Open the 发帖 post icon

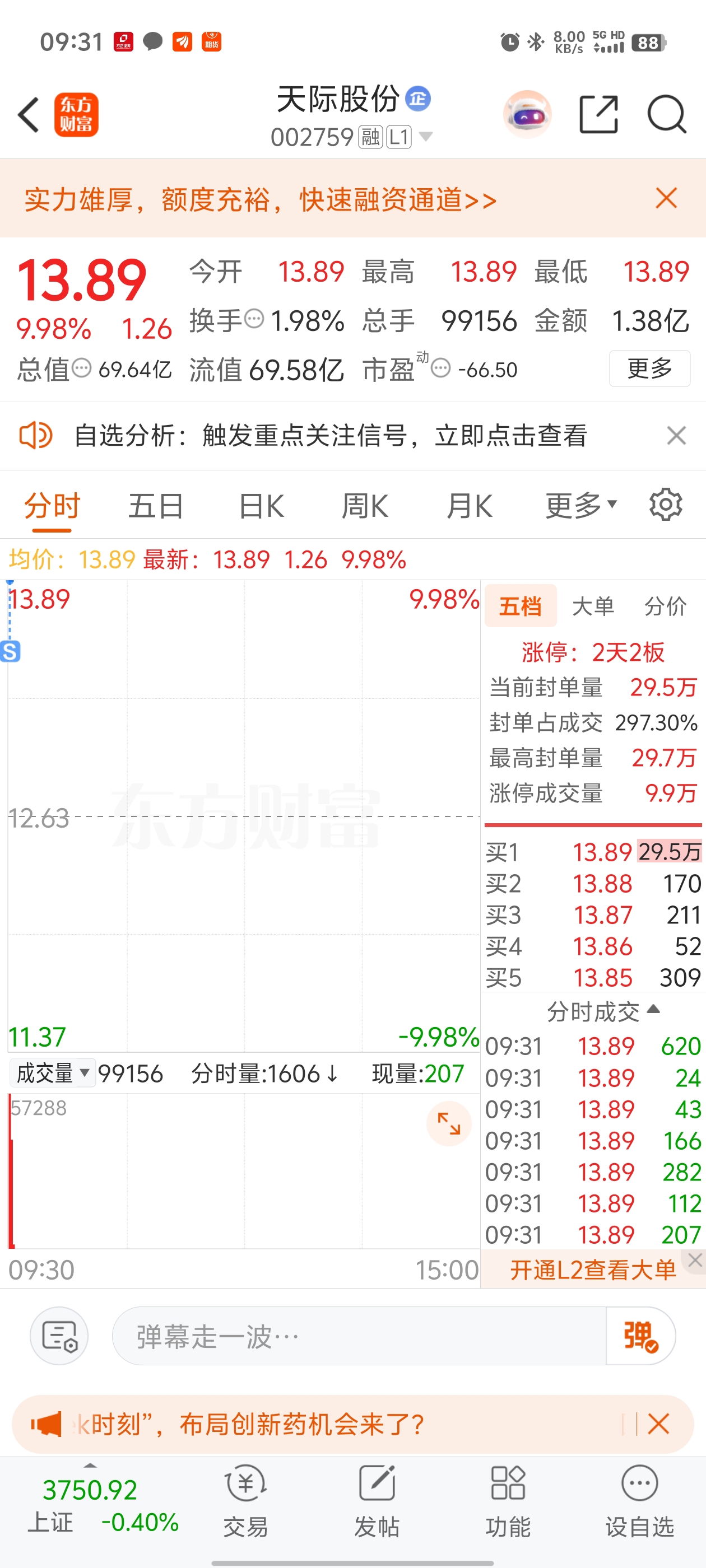(x=377, y=1501)
